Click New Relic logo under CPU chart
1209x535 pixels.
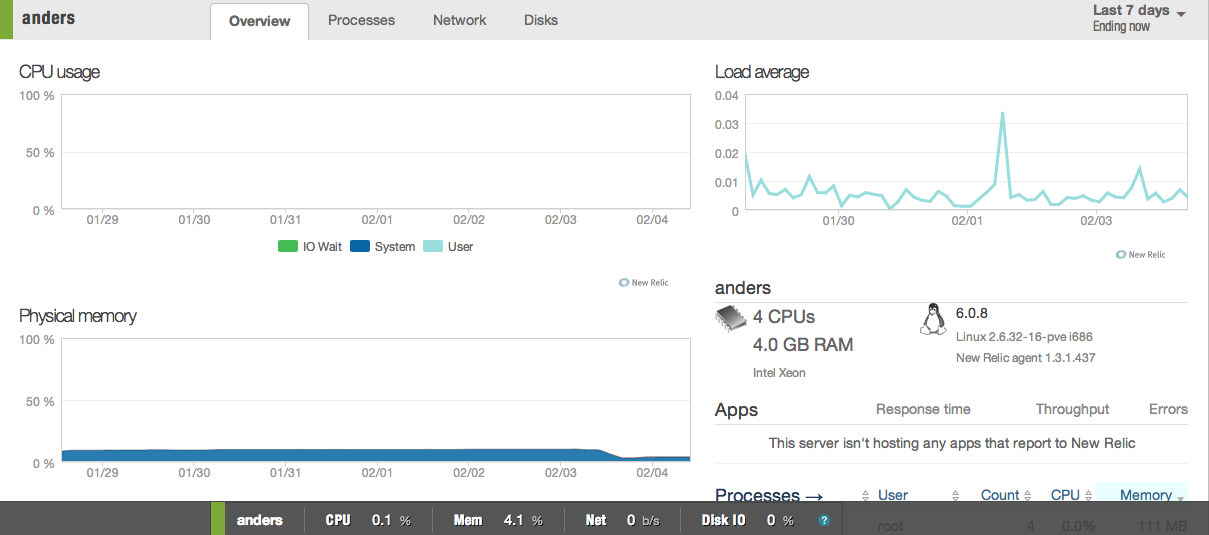coord(643,283)
